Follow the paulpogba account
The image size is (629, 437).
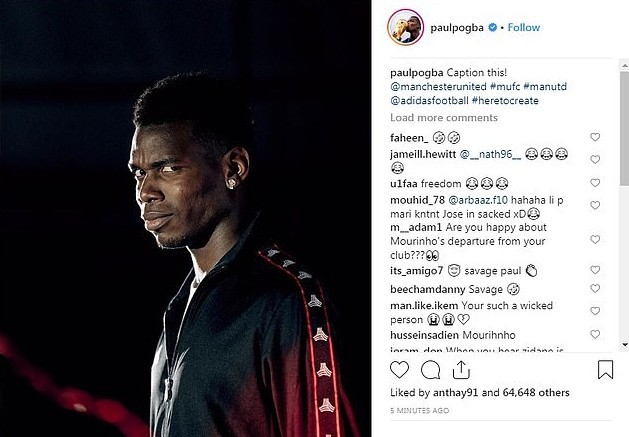(523, 27)
